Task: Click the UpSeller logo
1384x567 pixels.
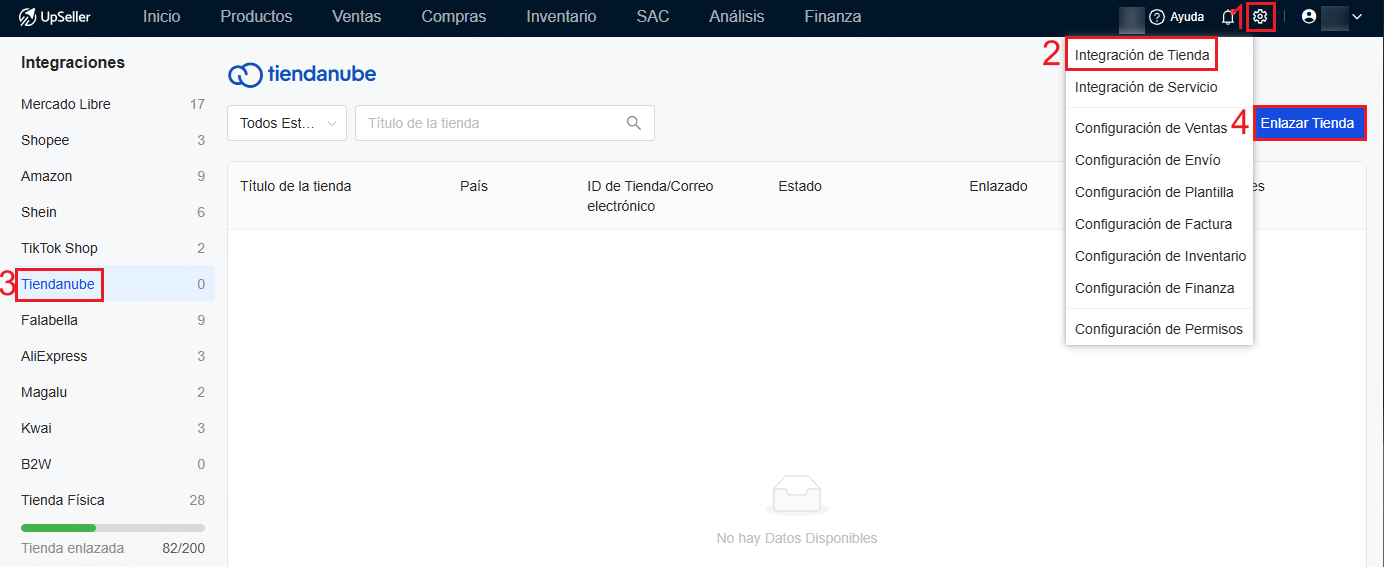Action: click(x=54, y=17)
